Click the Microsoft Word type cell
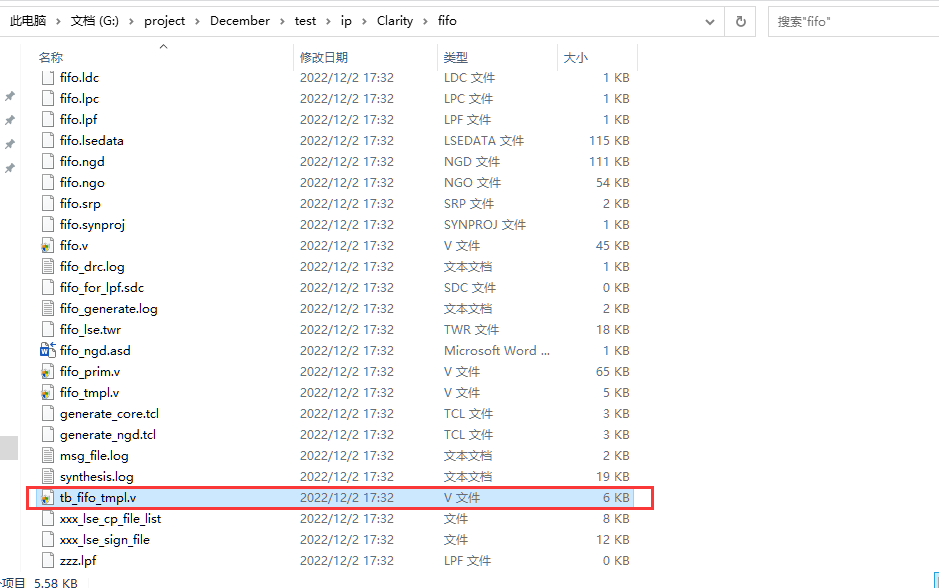The image size is (939, 588). 496,350
